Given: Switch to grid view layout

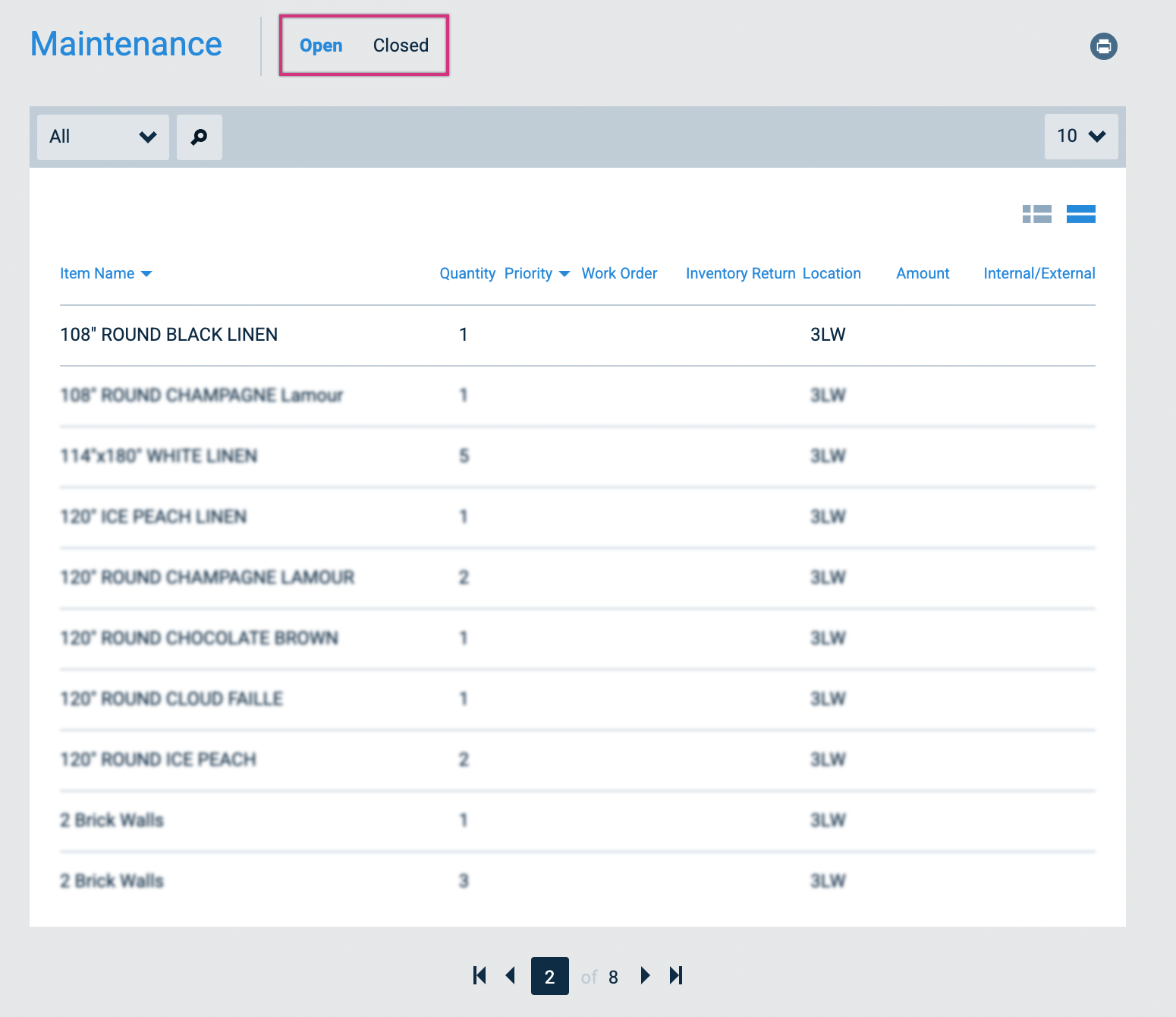Looking at the screenshot, I should click(1037, 214).
